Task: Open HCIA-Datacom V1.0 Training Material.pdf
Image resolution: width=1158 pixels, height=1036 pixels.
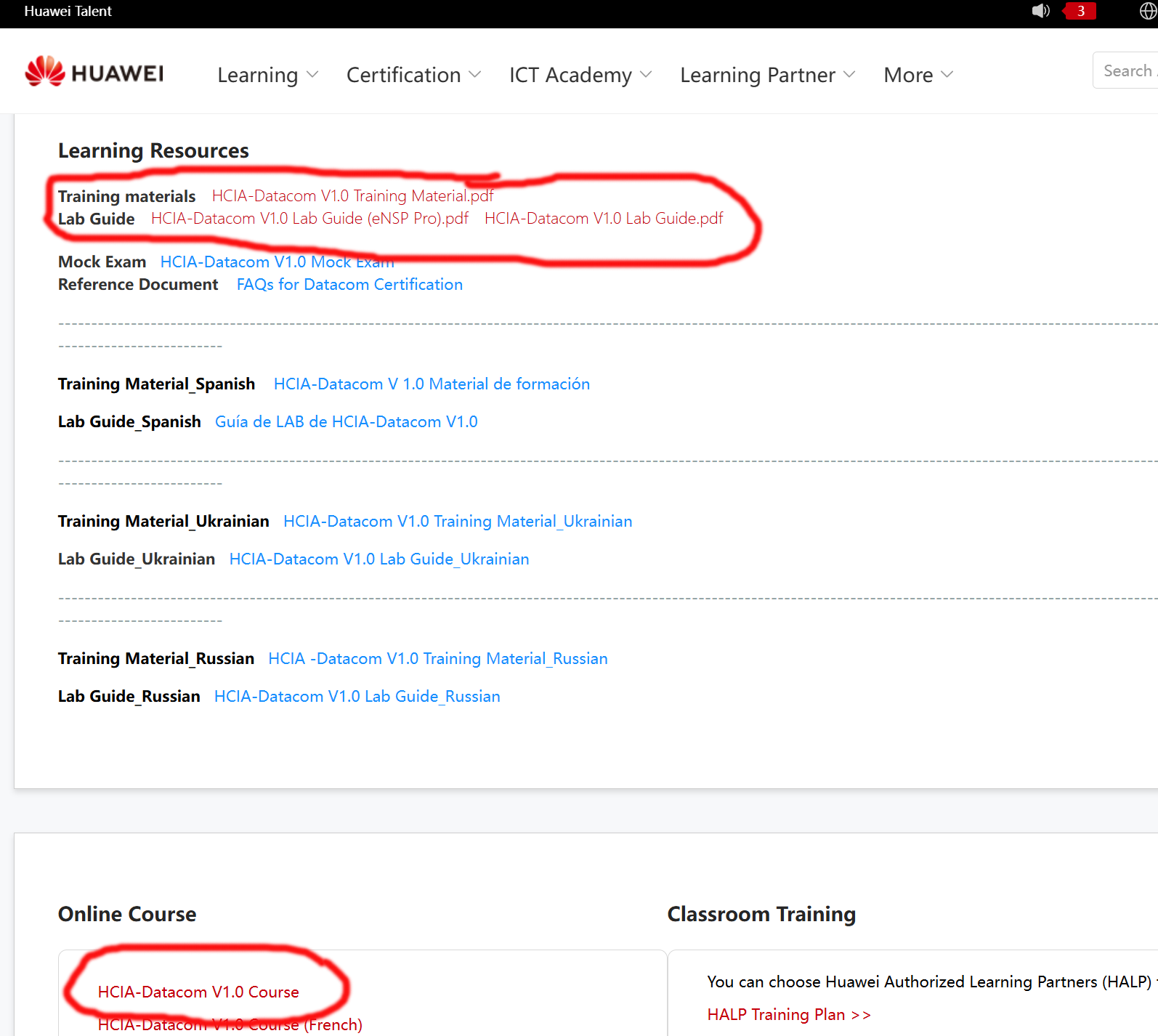Action: (x=352, y=196)
